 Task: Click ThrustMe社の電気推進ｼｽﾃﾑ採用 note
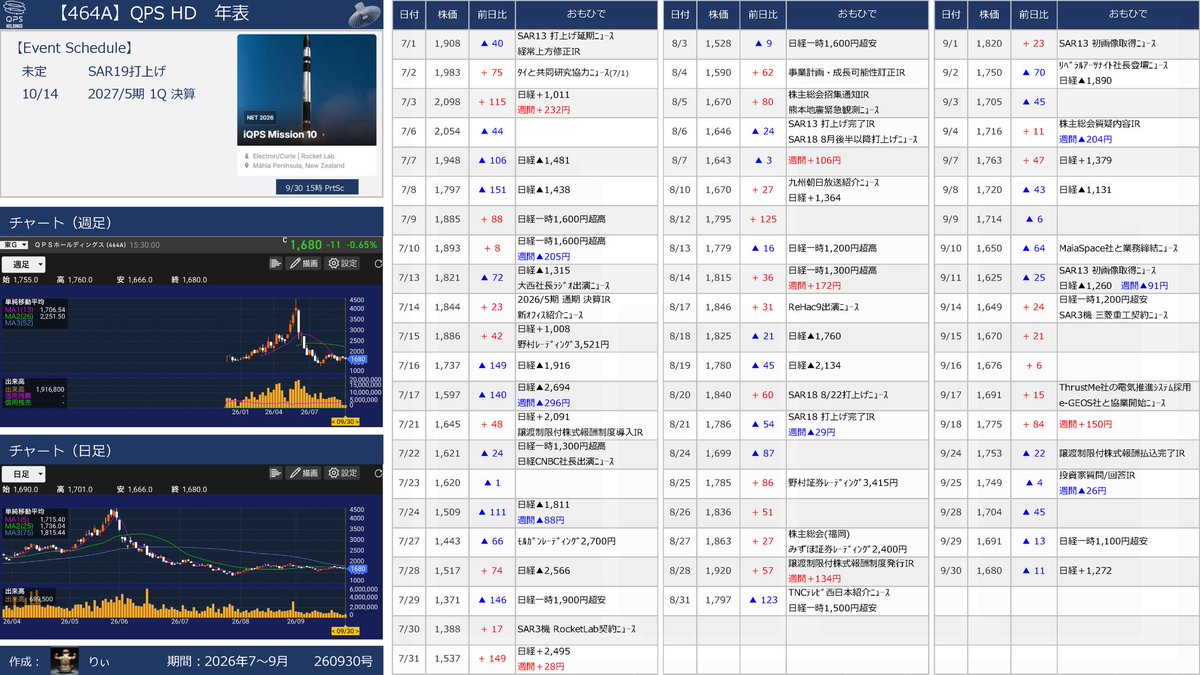coord(1125,387)
